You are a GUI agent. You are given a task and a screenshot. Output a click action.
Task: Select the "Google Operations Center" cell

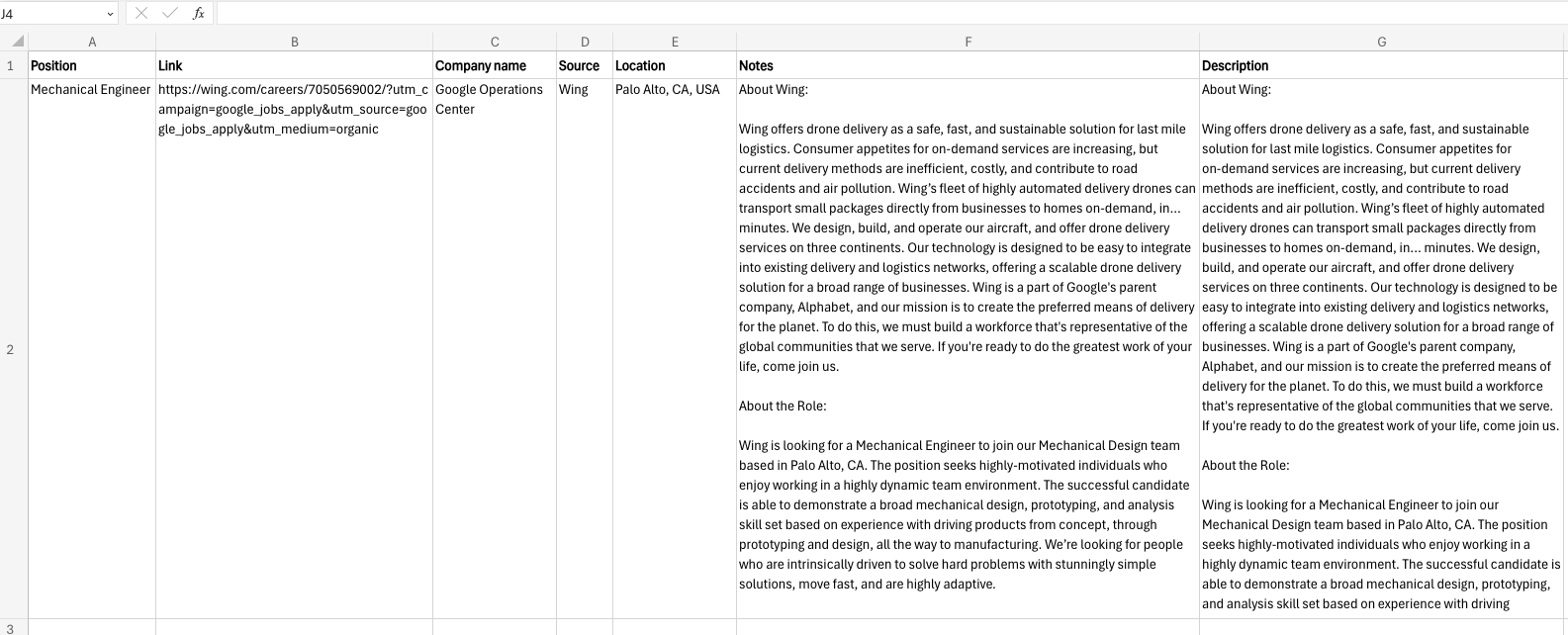tap(495, 349)
